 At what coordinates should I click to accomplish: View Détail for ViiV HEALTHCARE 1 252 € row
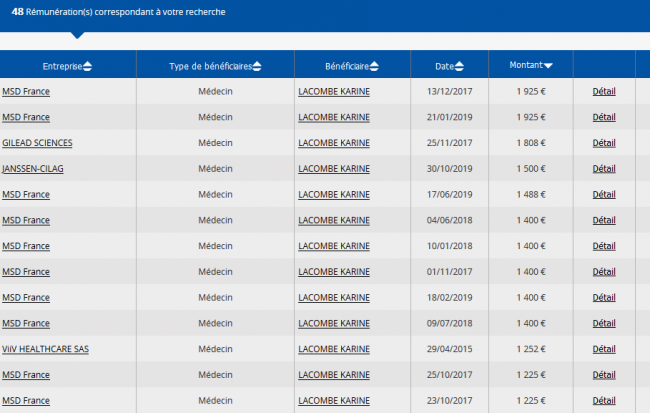click(604, 349)
